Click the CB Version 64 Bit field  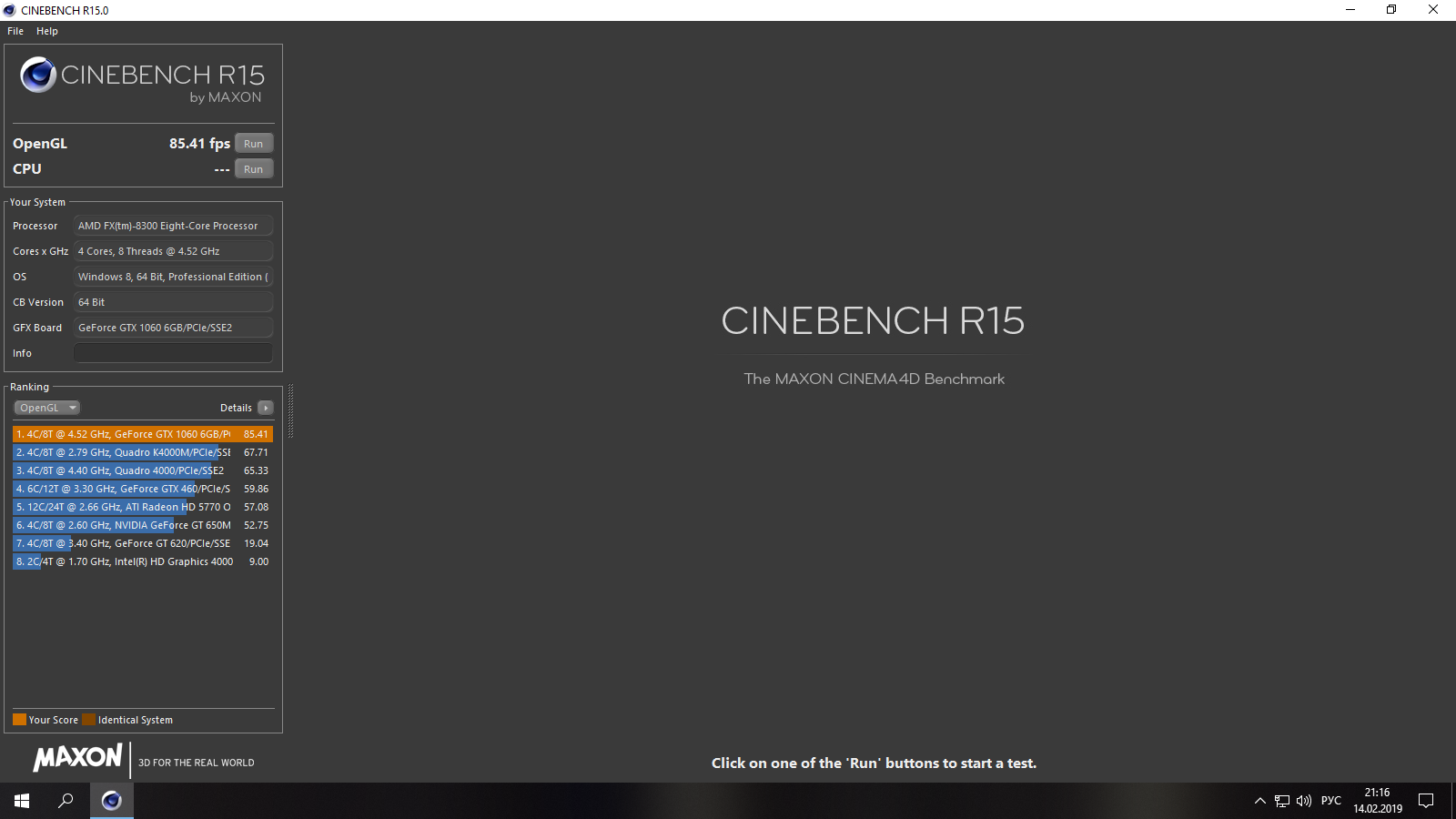pyautogui.click(x=173, y=302)
